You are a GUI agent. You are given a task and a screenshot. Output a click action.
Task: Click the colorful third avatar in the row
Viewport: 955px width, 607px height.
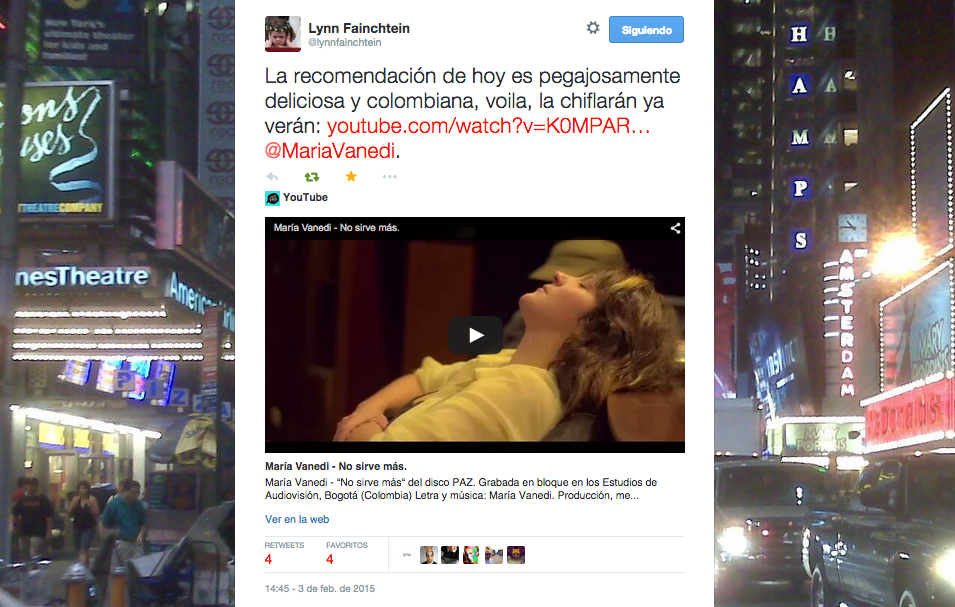(472, 555)
